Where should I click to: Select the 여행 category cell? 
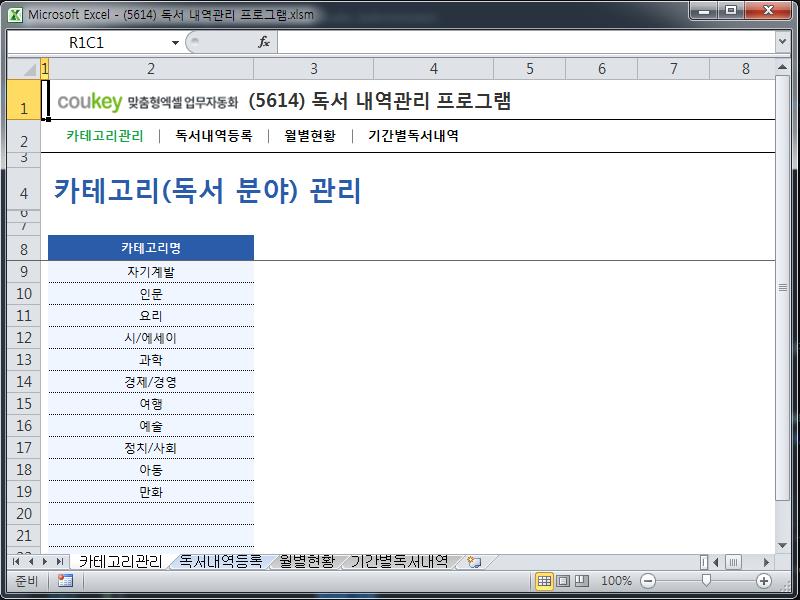click(x=151, y=404)
